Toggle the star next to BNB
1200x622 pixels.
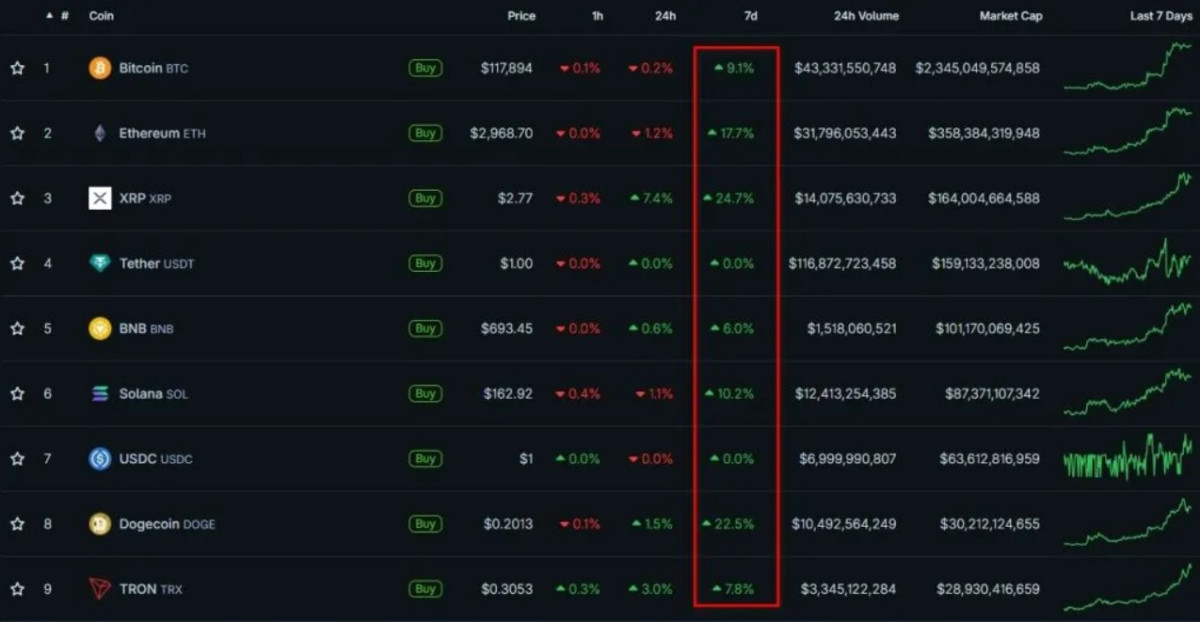tap(17, 328)
